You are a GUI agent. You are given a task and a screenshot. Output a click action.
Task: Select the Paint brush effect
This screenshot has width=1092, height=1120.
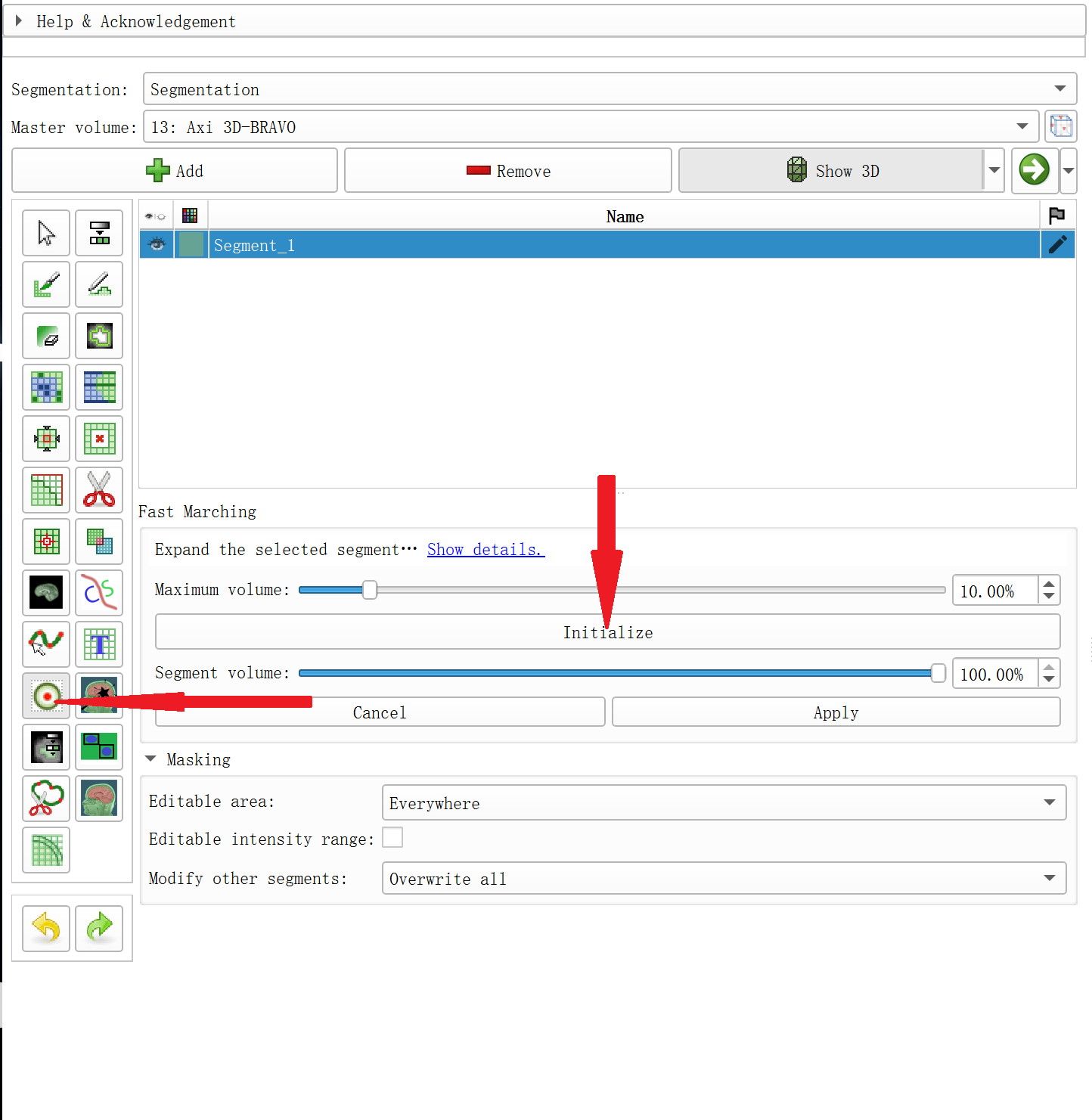(46, 284)
